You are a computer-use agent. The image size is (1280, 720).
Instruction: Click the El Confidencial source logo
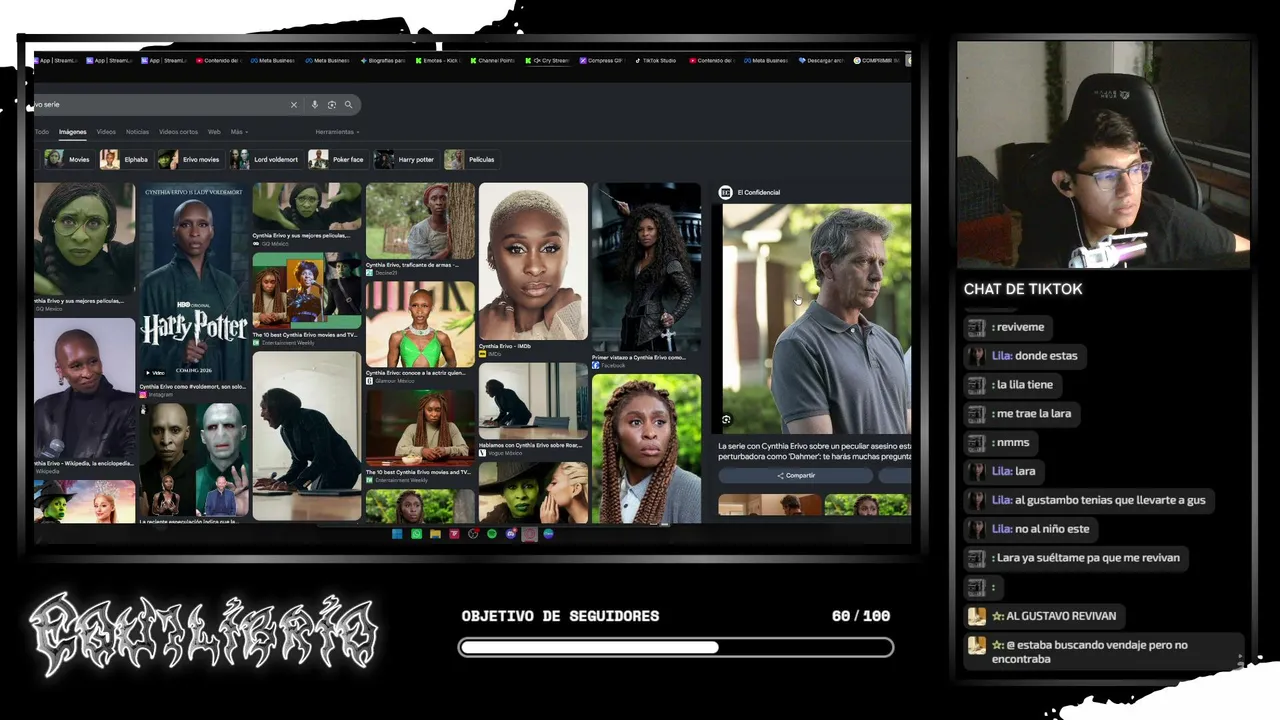(x=726, y=192)
